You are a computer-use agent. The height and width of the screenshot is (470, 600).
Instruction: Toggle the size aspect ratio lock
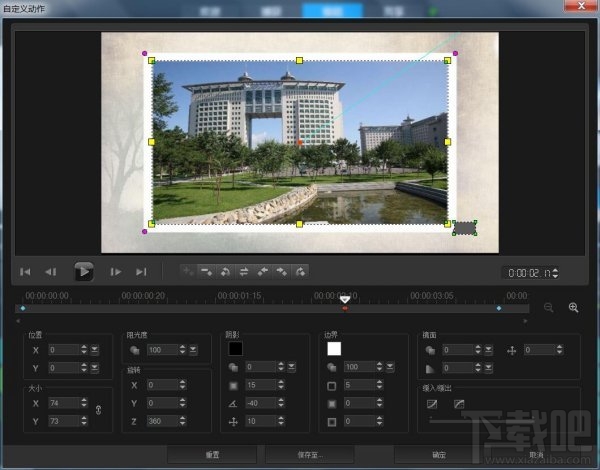pyautogui.click(x=98, y=410)
